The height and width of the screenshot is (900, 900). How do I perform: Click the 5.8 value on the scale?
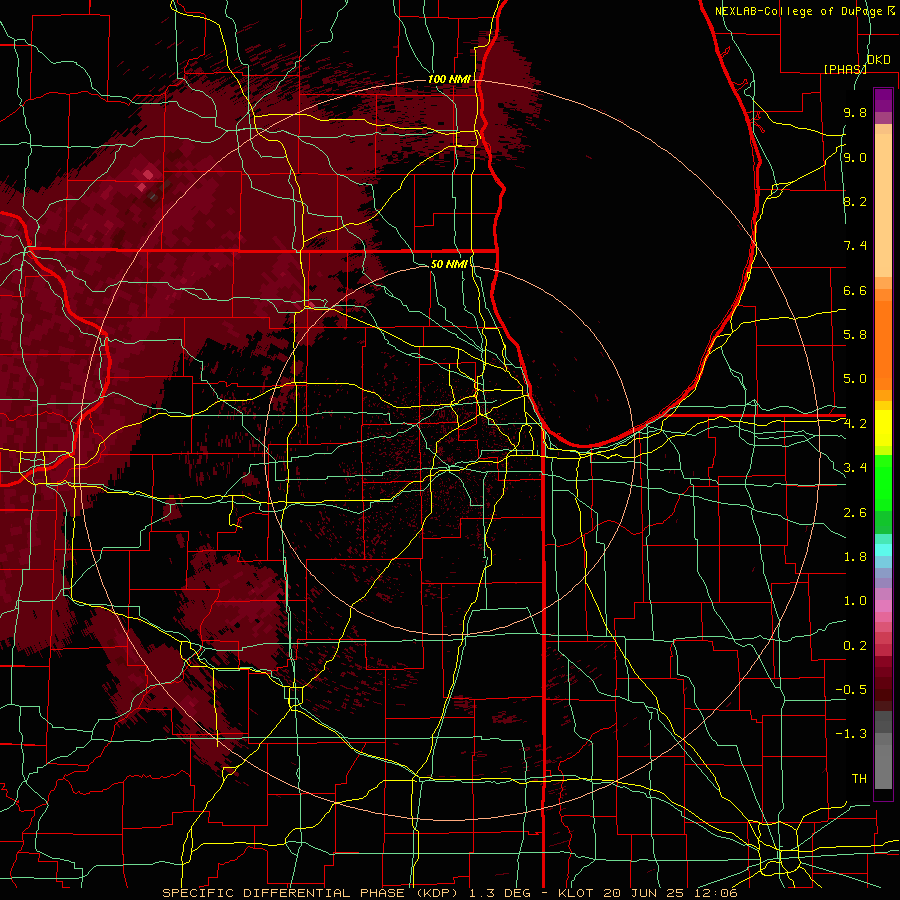[x=855, y=335]
